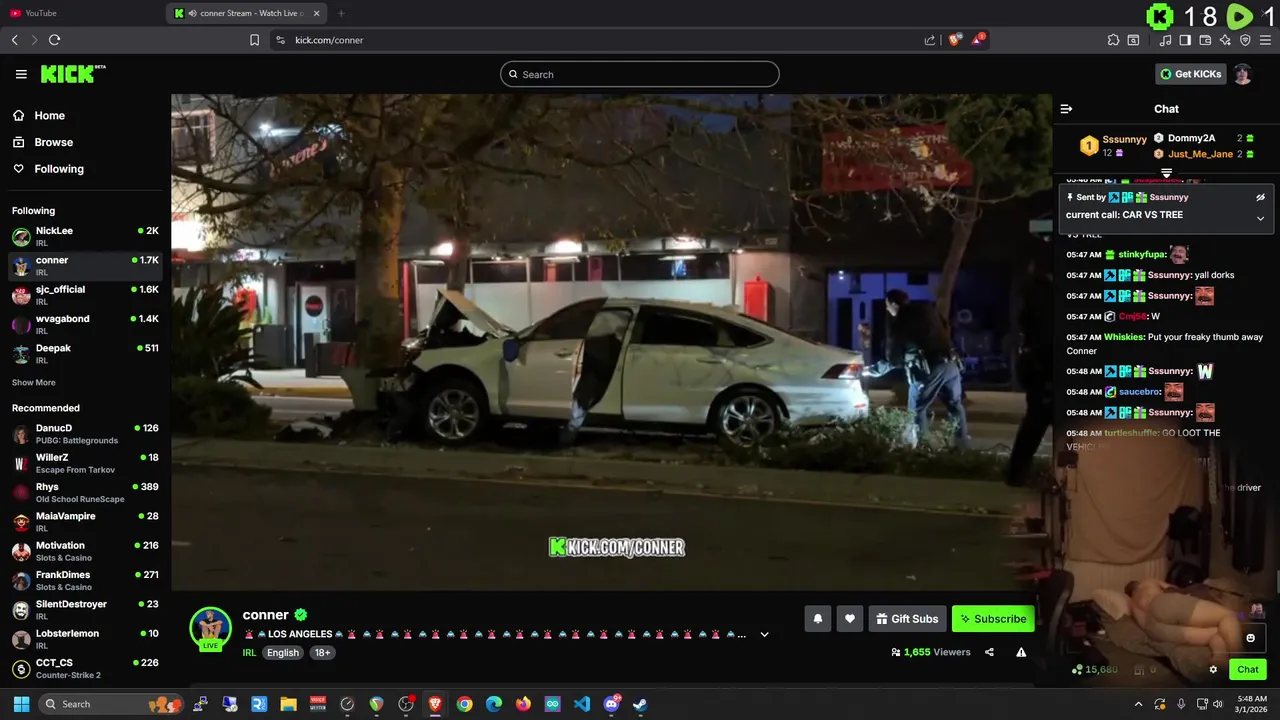The width and height of the screenshot is (1280, 720).
Task: Share the stream via the share icon
Action: click(989, 652)
